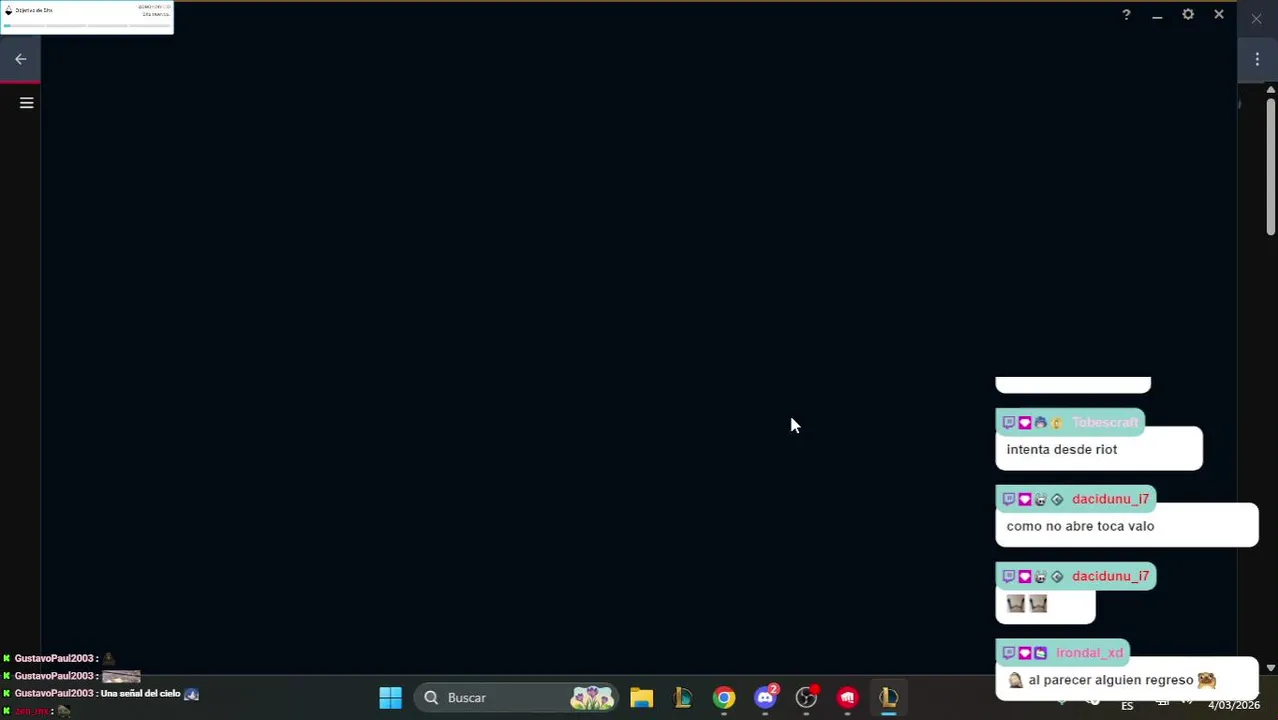Select the active League client taskbar icon
The width and height of the screenshot is (1278, 720).
click(889, 698)
